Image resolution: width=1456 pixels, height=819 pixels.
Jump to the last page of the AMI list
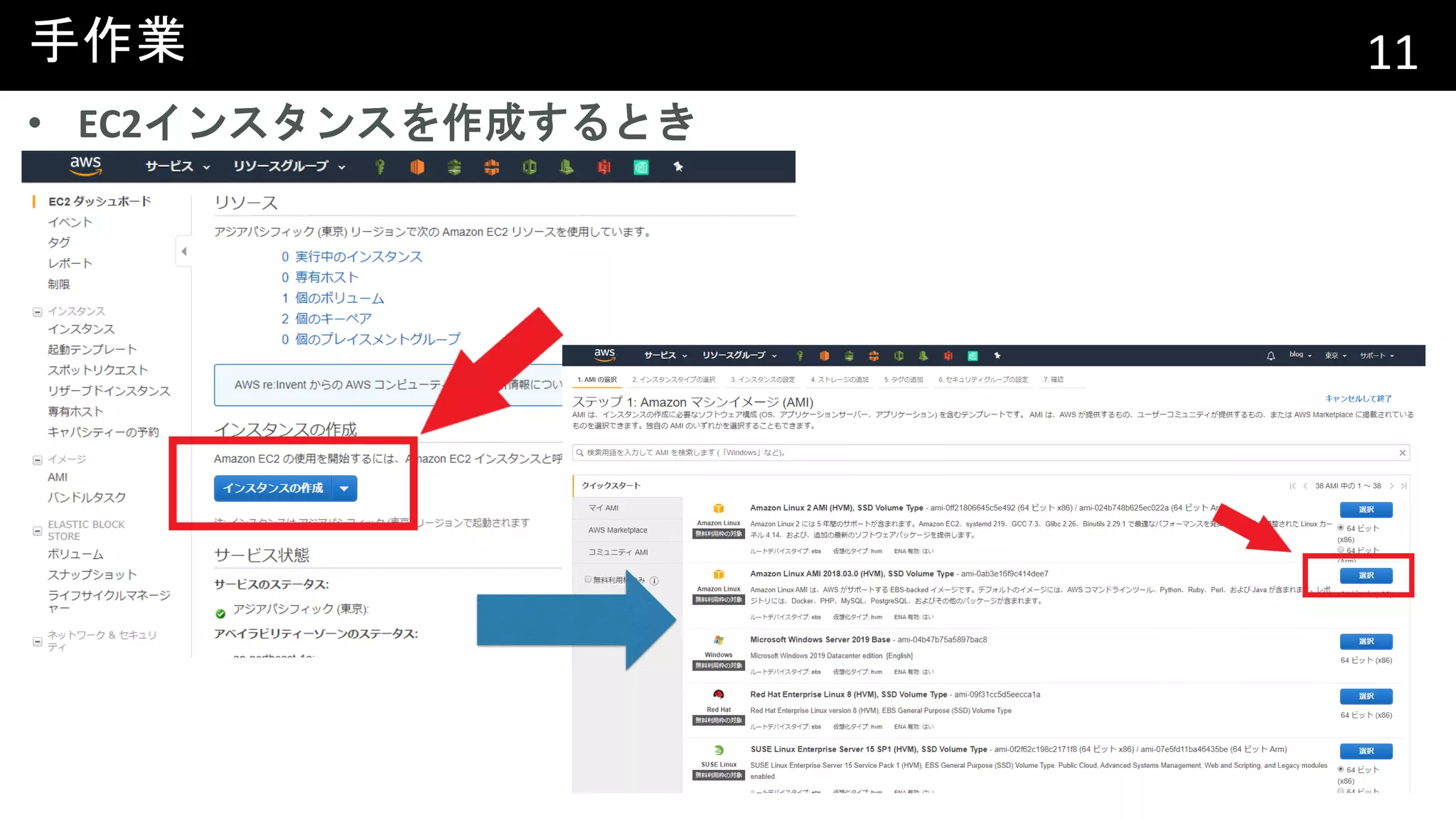coord(1403,486)
